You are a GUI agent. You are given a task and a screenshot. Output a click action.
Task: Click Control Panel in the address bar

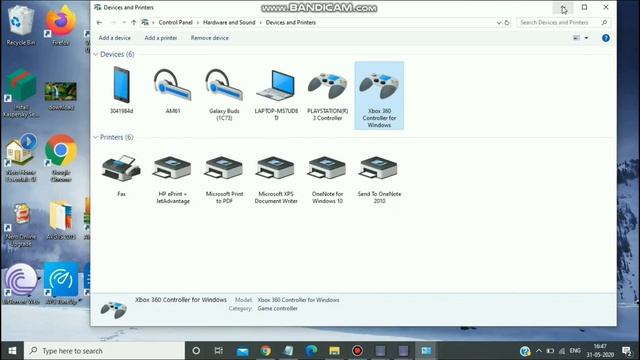pyautogui.click(x=176, y=22)
